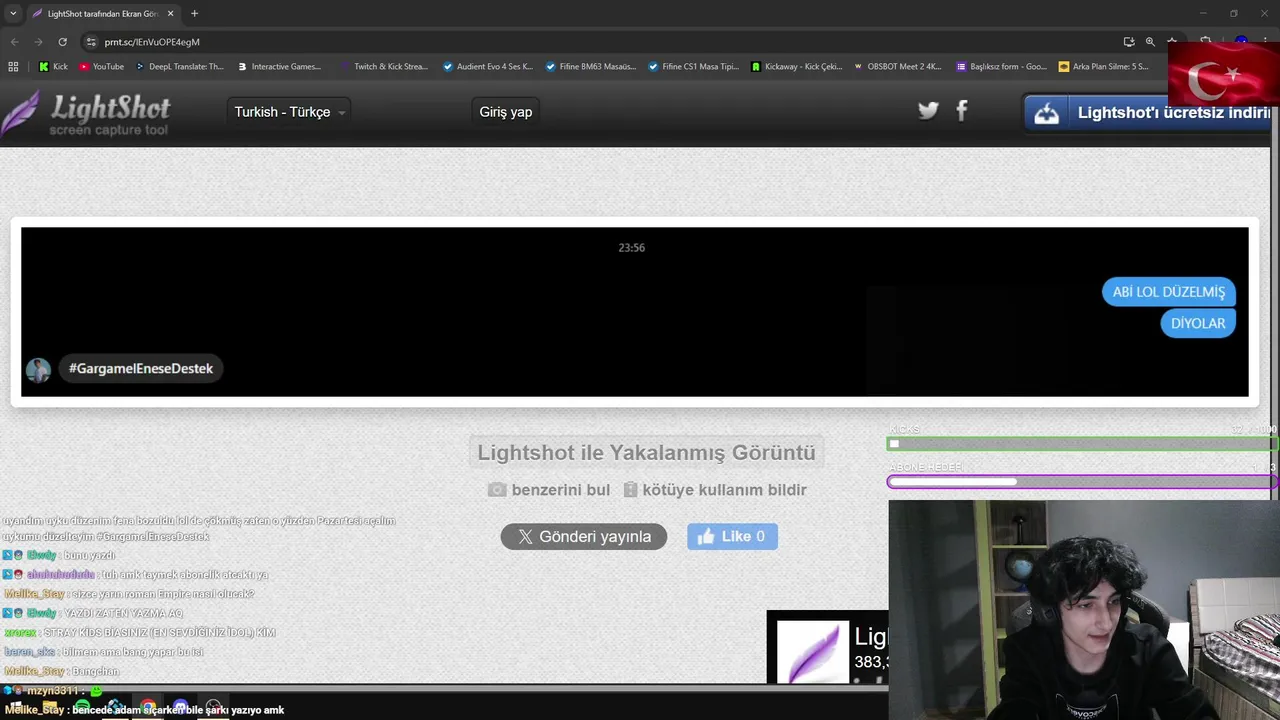Click monitor-shaped icon beside the zoom magnifier

[x=1129, y=42]
